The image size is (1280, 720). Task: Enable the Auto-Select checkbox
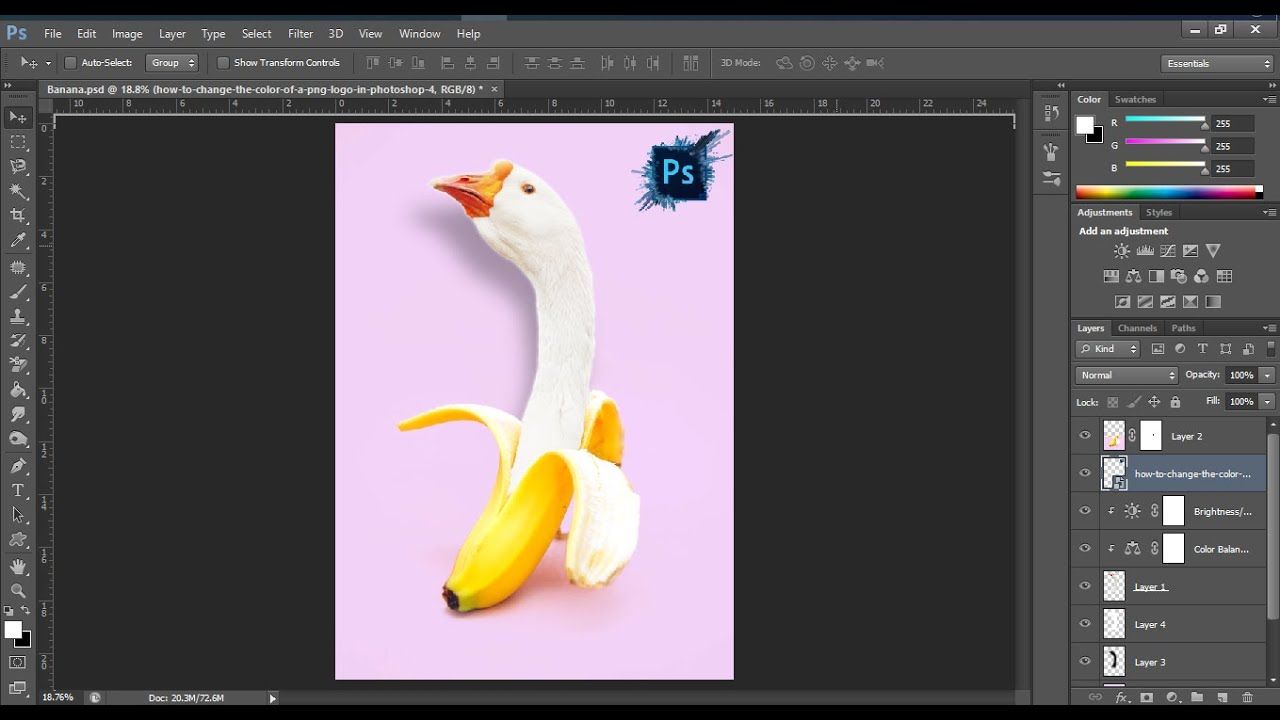click(x=70, y=63)
